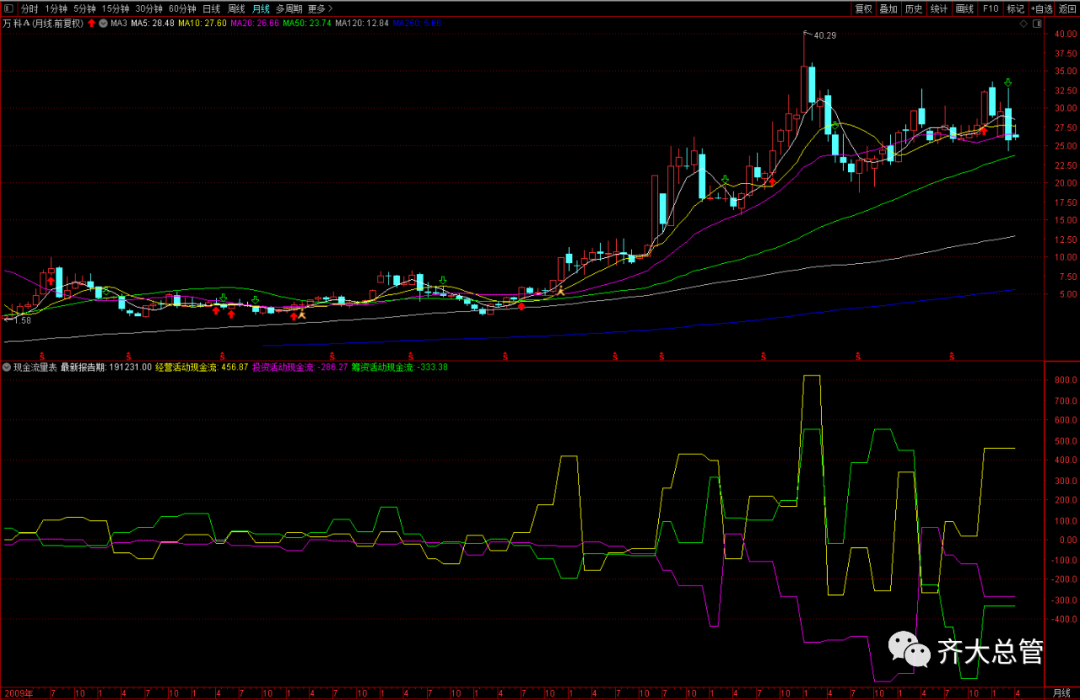This screenshot has width=1080, height=700.
Task: Select the 60分钟 period tab
Action: (183, 8)
